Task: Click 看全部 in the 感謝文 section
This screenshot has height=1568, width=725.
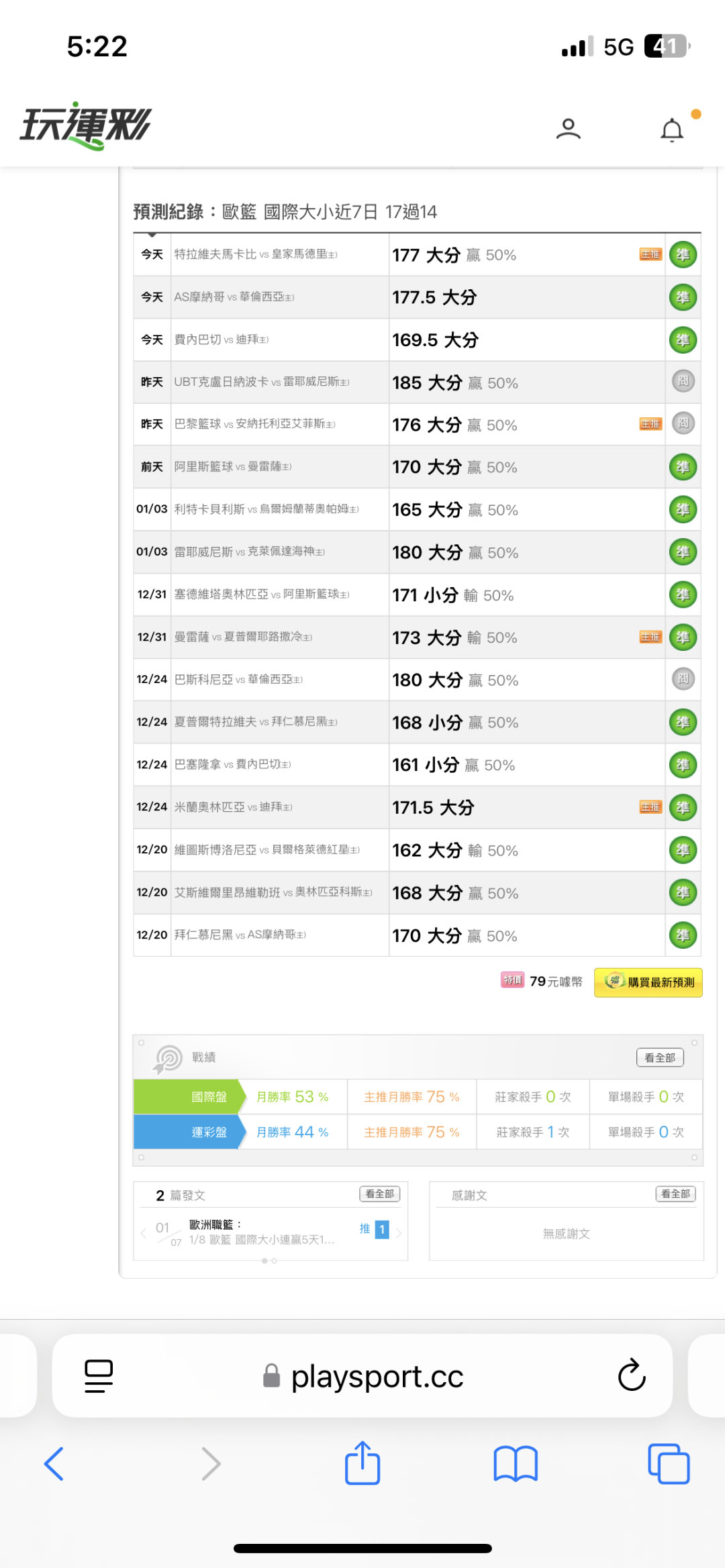Action: pos(675,1194)
